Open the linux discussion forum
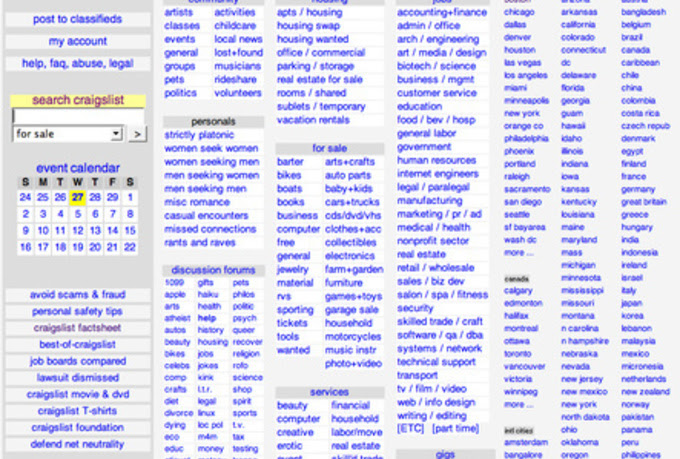The width and height of the screenshot is (680, 459). click(206, 413)
